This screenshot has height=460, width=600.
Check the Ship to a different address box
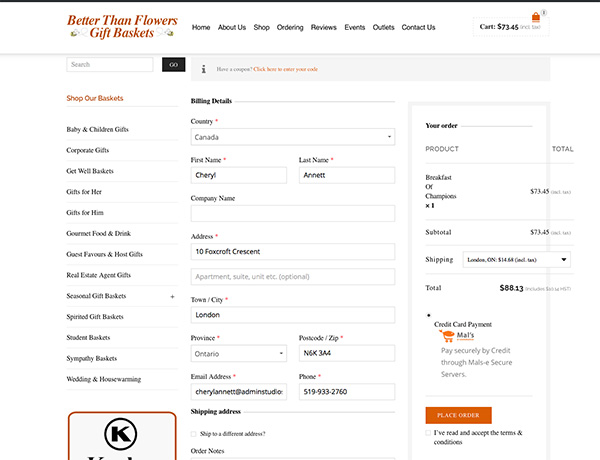click(x=194, y=433)
